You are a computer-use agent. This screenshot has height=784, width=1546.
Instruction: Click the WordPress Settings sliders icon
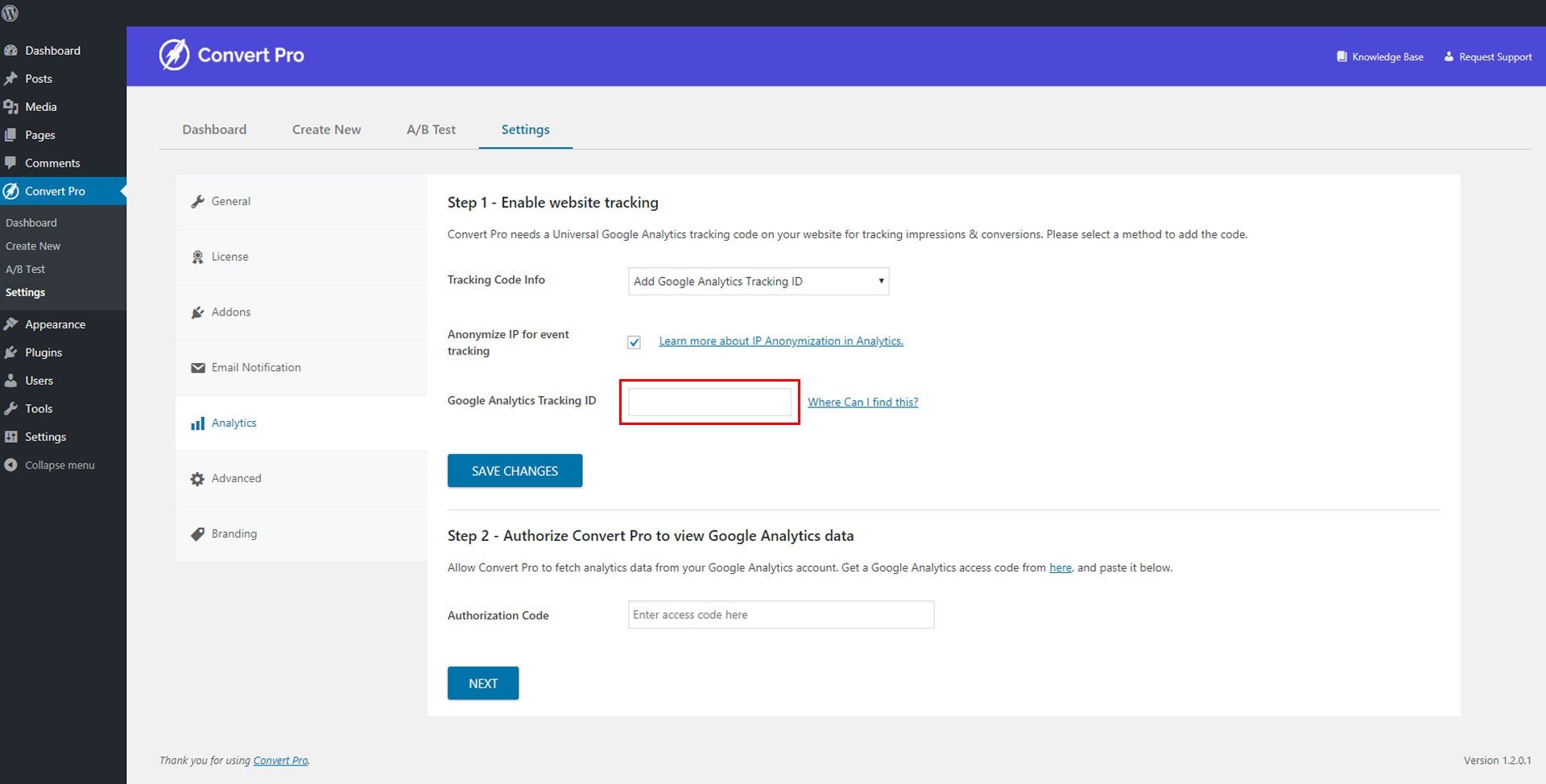coord(10,436)
